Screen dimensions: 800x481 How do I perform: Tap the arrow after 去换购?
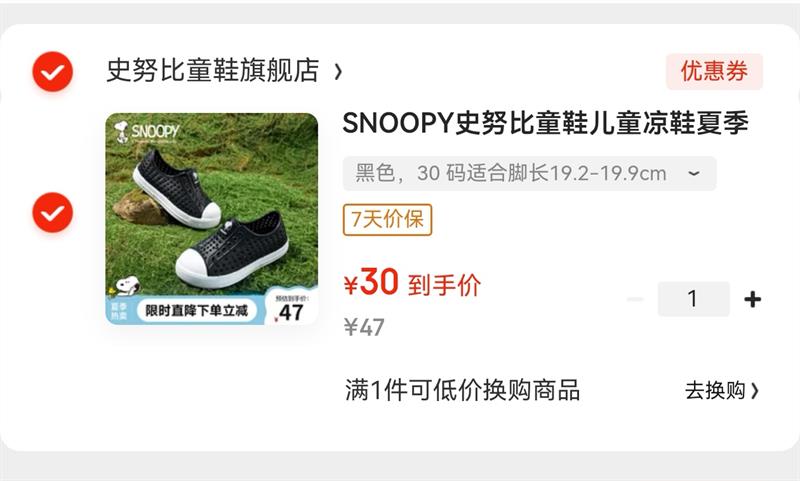click(x=754, y=391)
